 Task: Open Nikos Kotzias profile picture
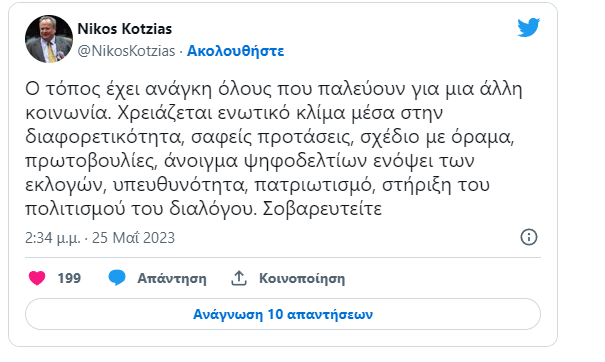point(49,39)
